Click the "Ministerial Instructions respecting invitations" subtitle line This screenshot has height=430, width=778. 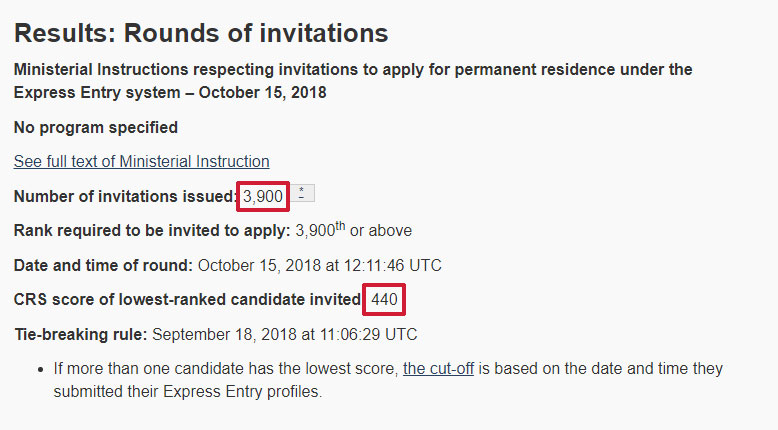point(353,70)
